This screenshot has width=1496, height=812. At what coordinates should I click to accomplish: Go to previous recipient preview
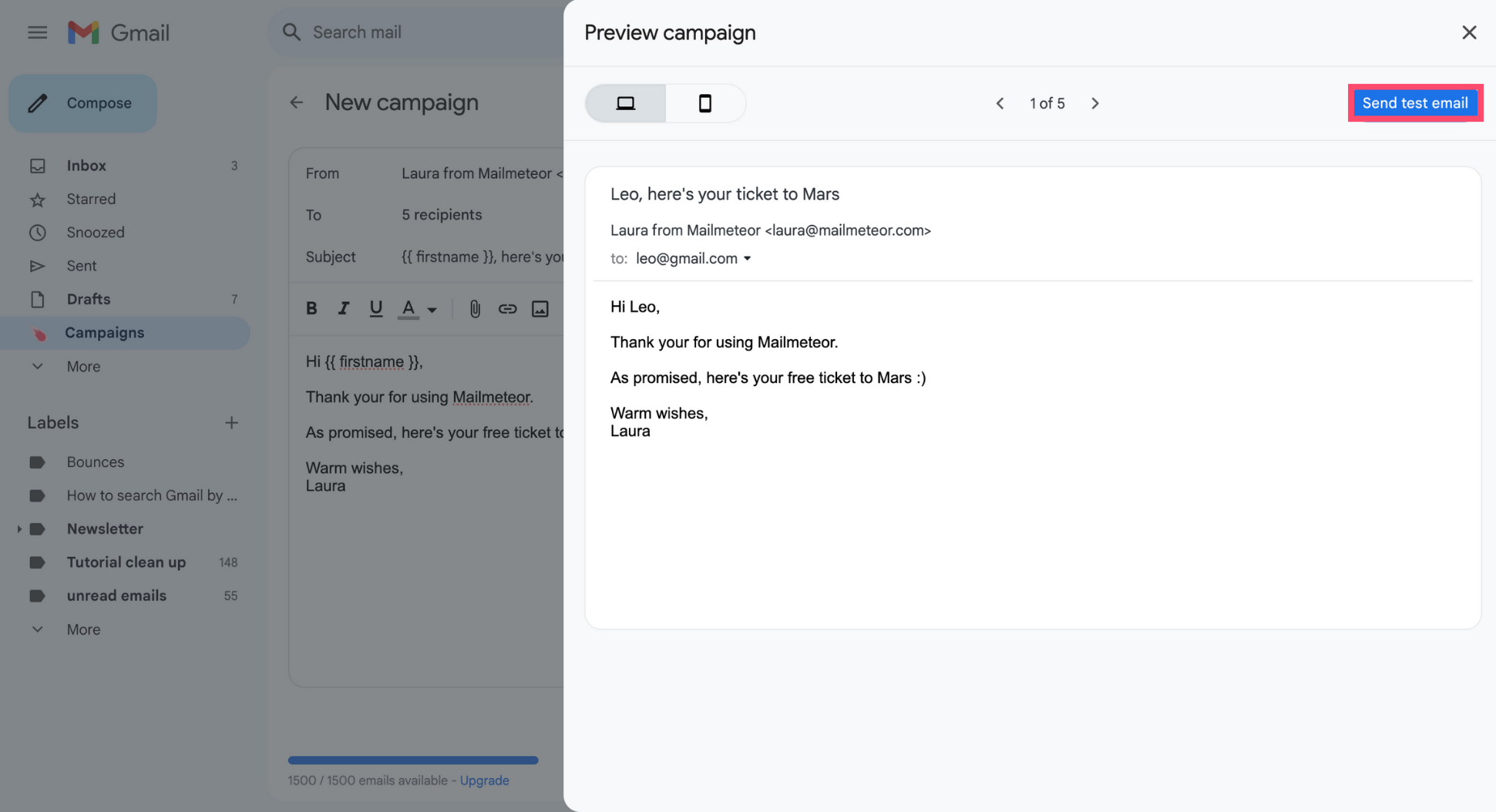pyautogui.click(x=1000, y=103)
